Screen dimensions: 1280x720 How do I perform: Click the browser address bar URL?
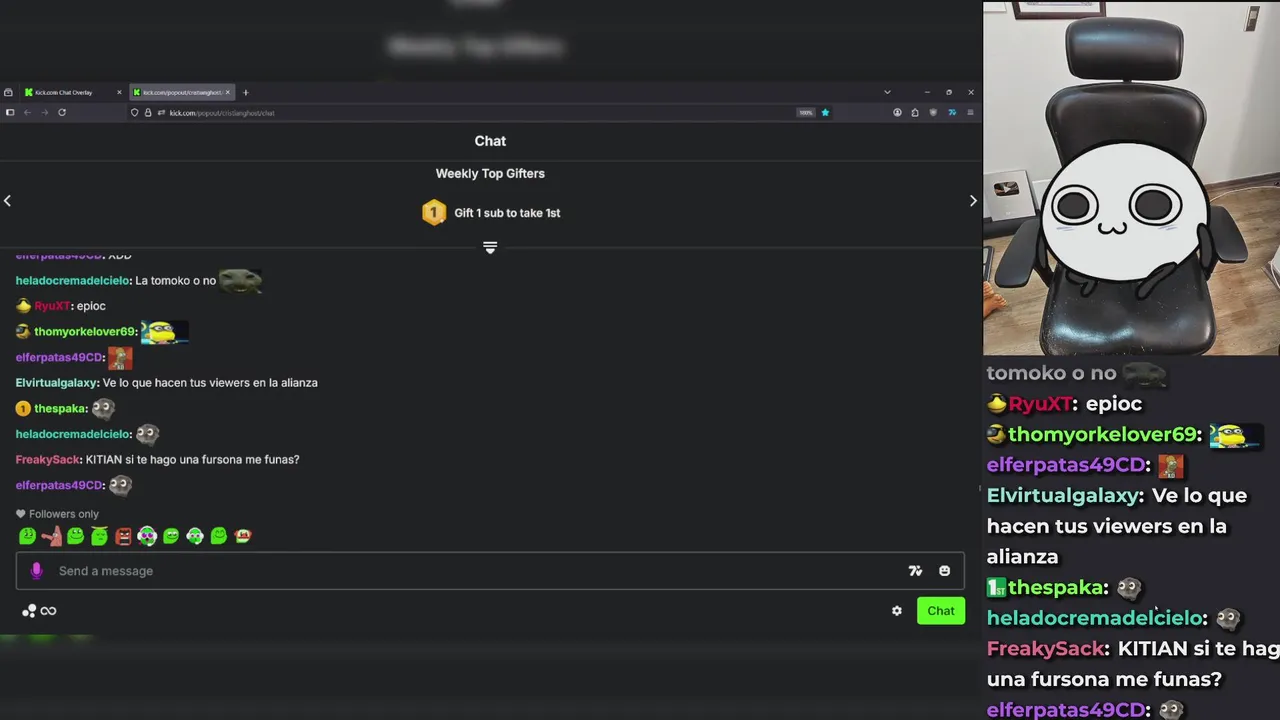point(221,113)
